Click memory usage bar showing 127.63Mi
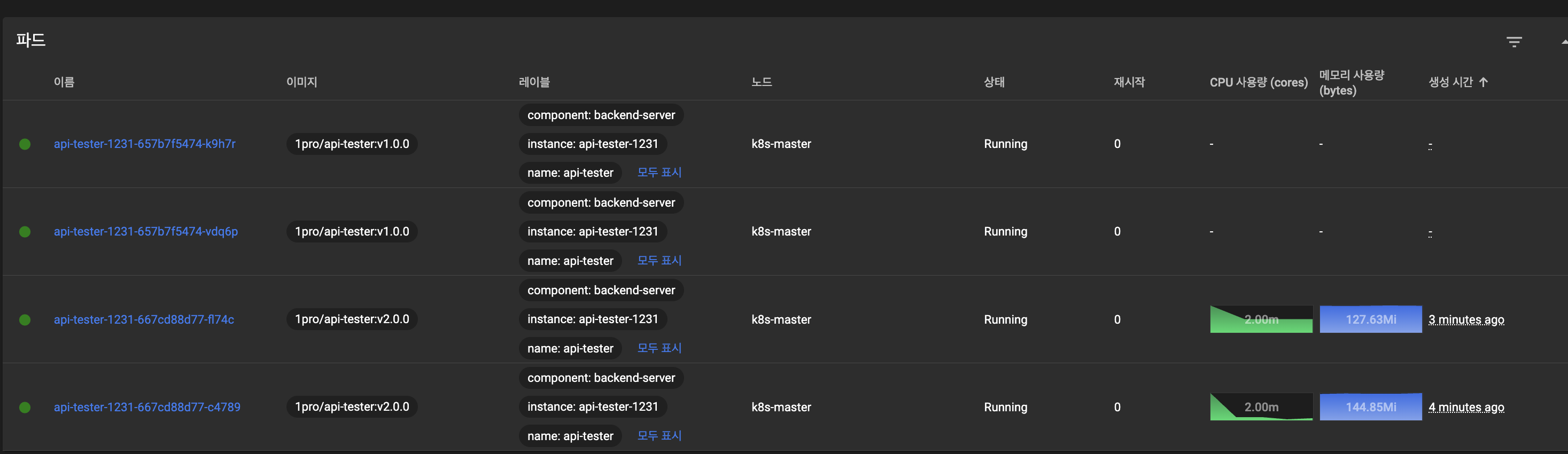Image resolution: width=1568 pixels, height=454 pixels. coord(1370,319)
